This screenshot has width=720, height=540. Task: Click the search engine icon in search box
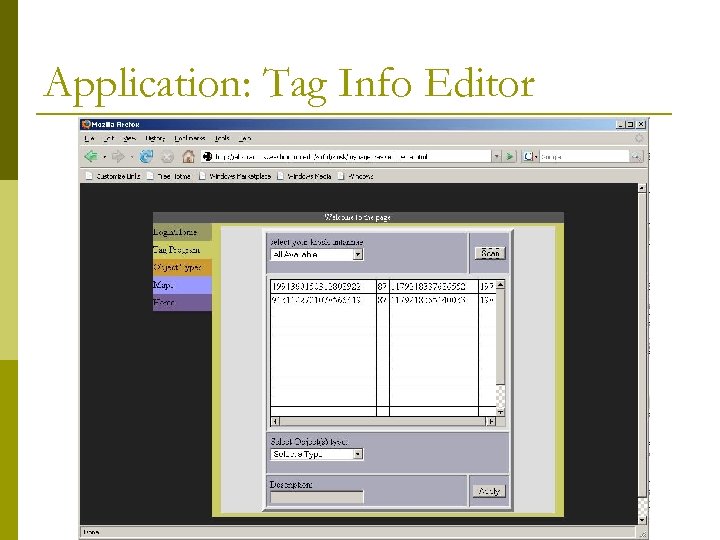[528, 157]
